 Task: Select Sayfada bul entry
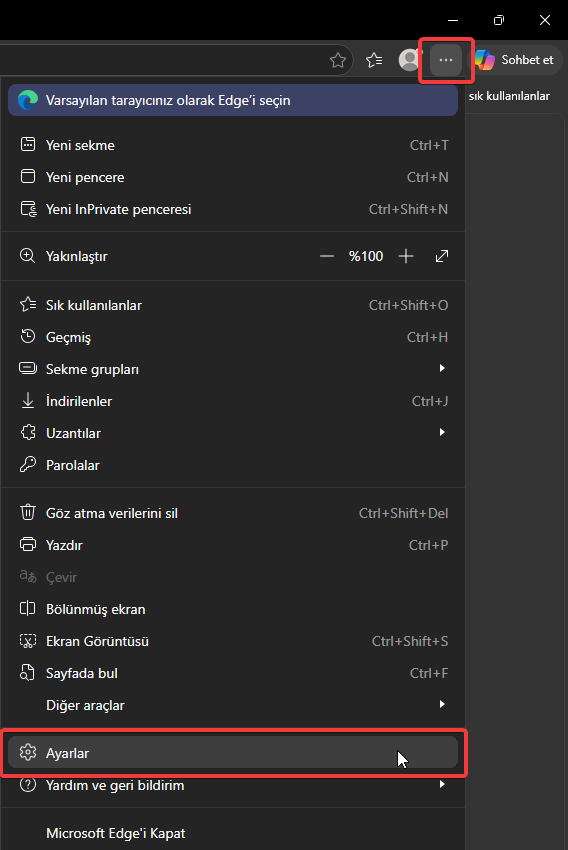pos(233,673)
